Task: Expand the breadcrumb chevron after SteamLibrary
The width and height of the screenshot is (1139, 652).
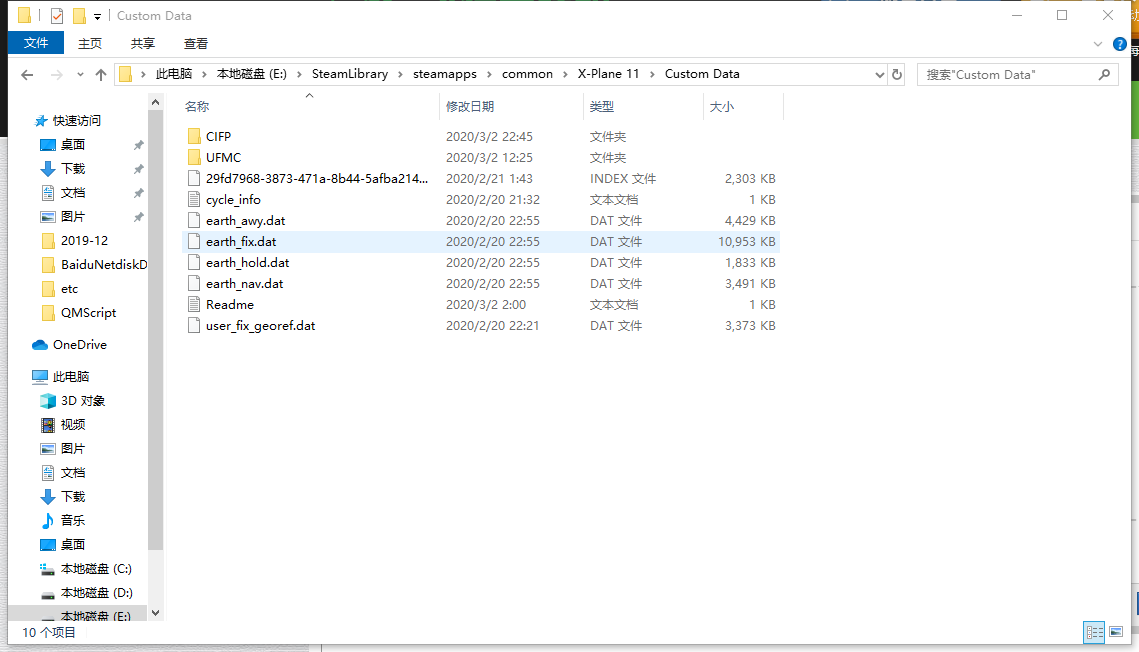Action: 400,74
